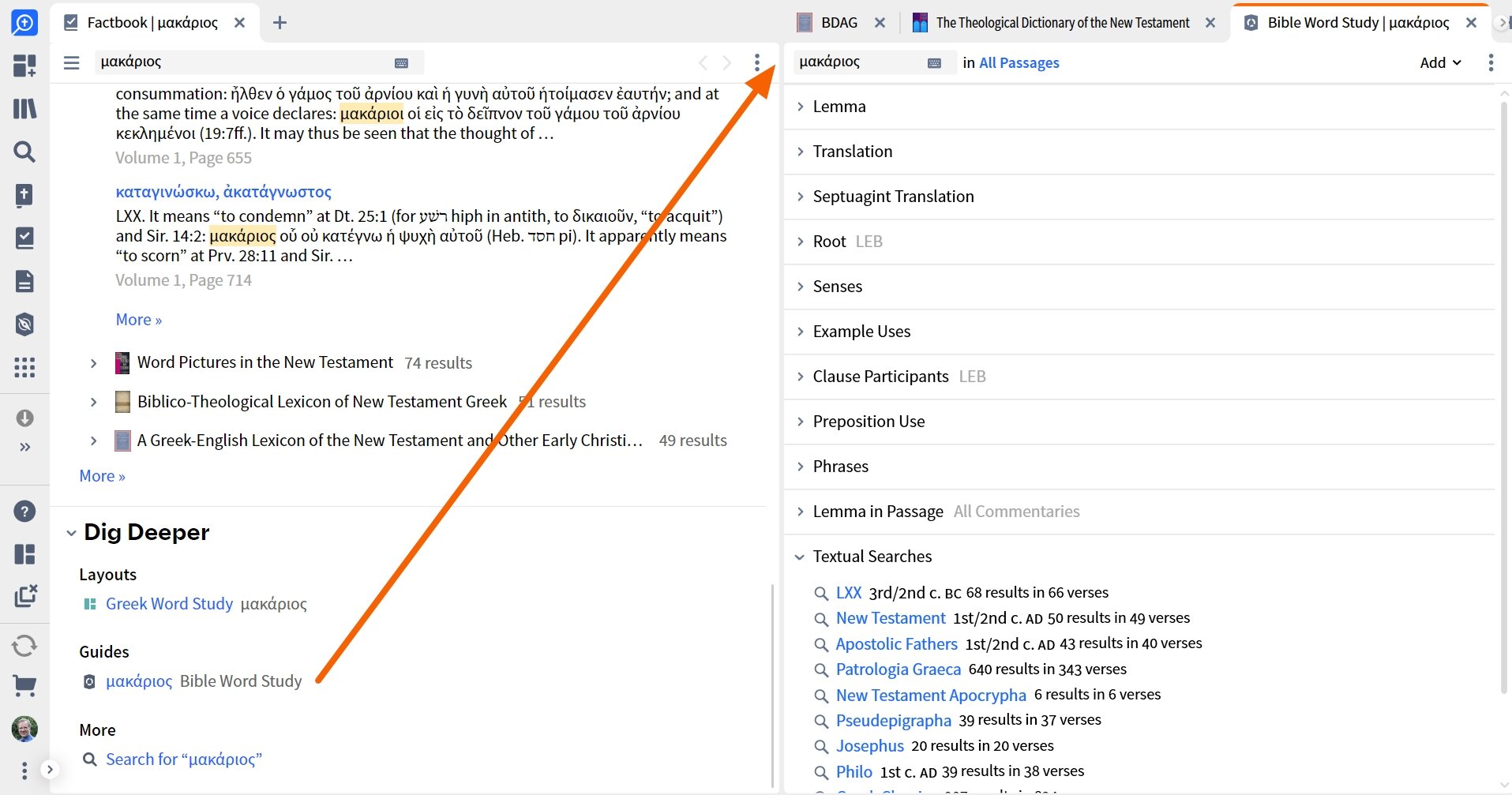
Task: Open the Factbook checkmark icon in sidebar
Action: point(24,238)
